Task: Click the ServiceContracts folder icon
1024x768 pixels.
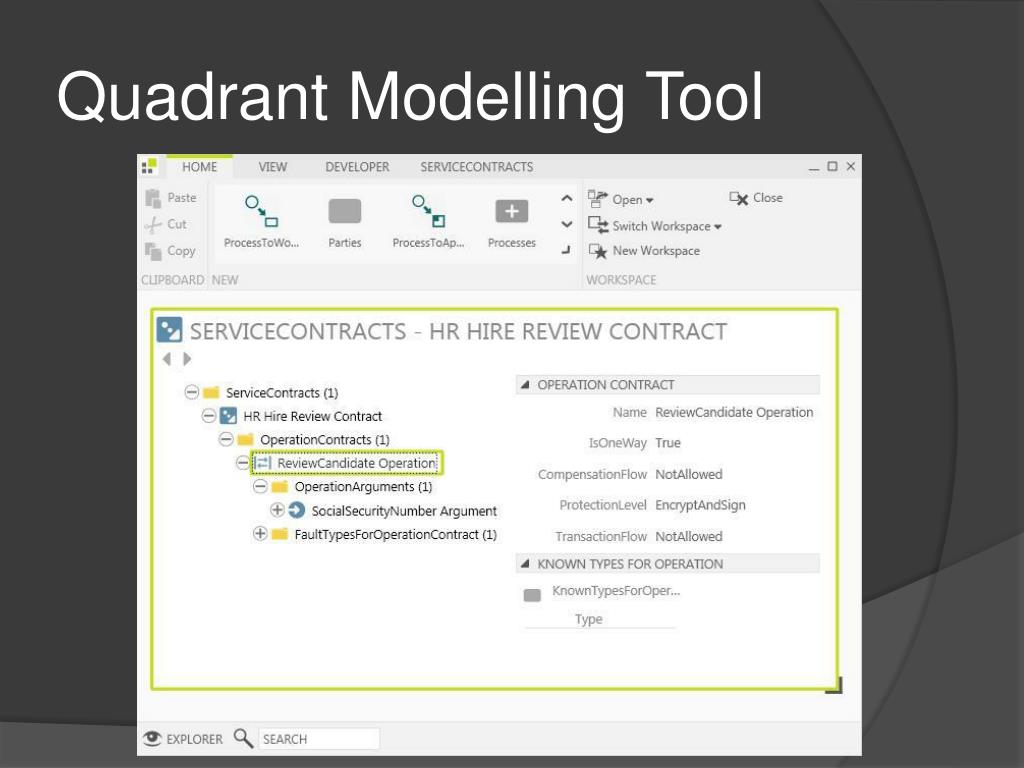Action: click(210, 392)
